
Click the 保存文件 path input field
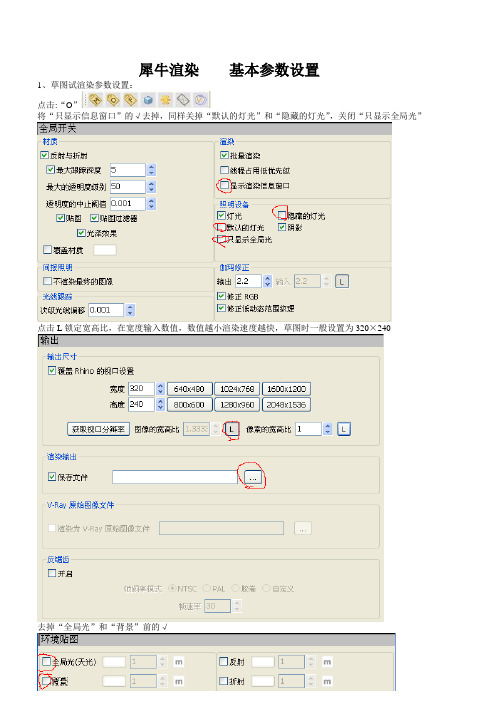pos(175,477)
